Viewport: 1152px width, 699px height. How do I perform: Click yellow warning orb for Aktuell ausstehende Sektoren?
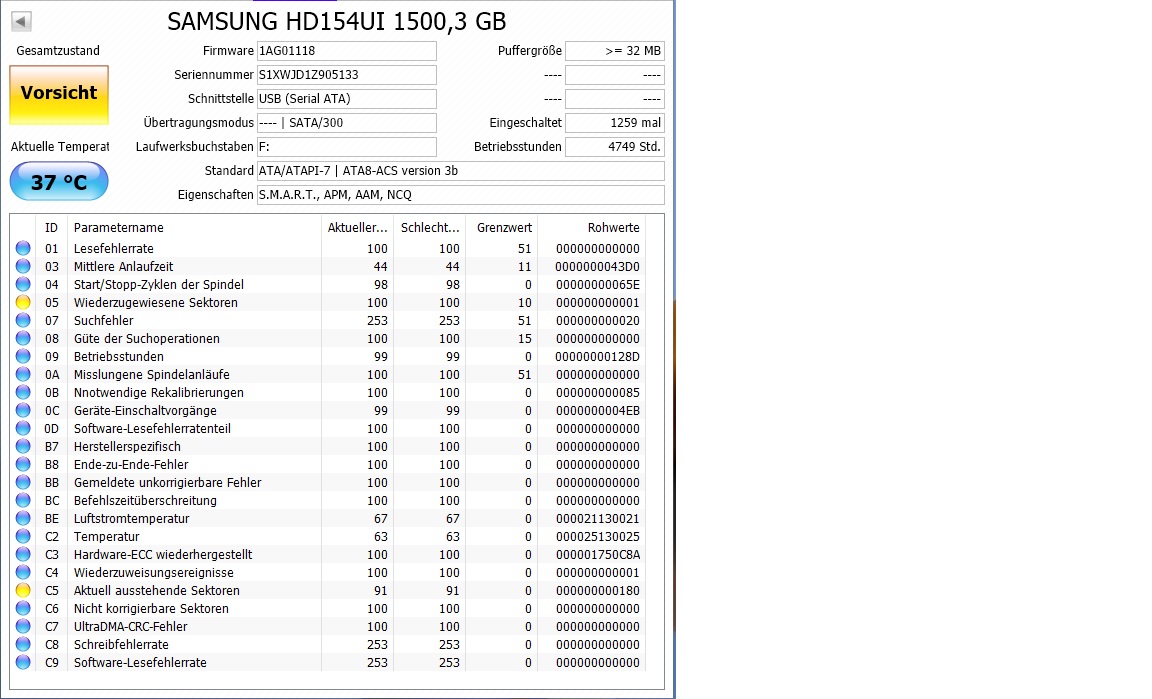24,590
